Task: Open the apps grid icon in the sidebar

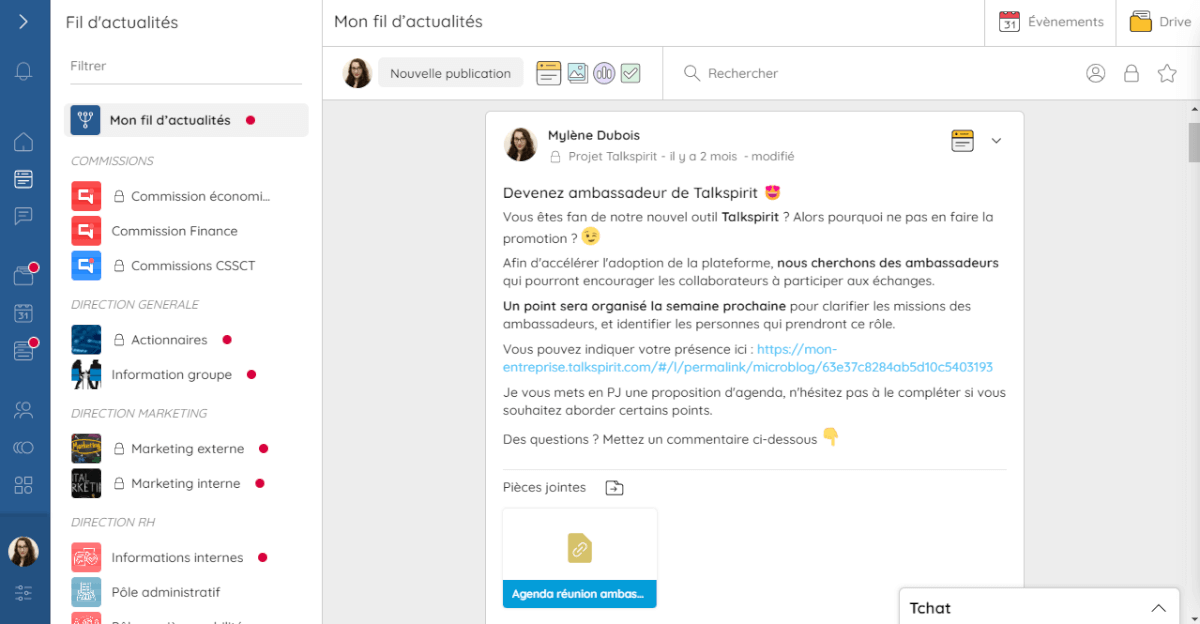Action: (x=23, y=485)
